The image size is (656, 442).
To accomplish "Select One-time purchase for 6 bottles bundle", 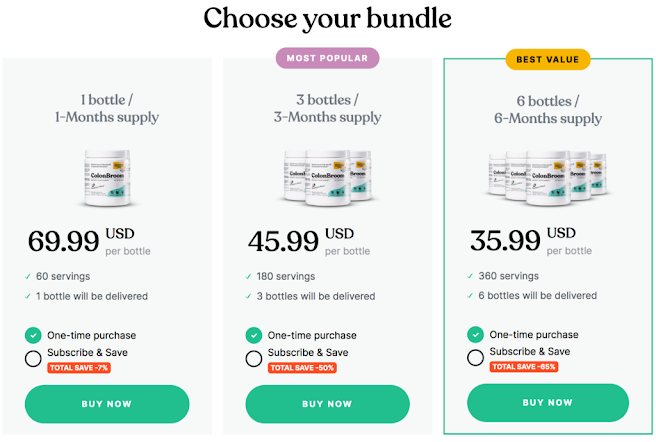I will click(x=475, y=335).
